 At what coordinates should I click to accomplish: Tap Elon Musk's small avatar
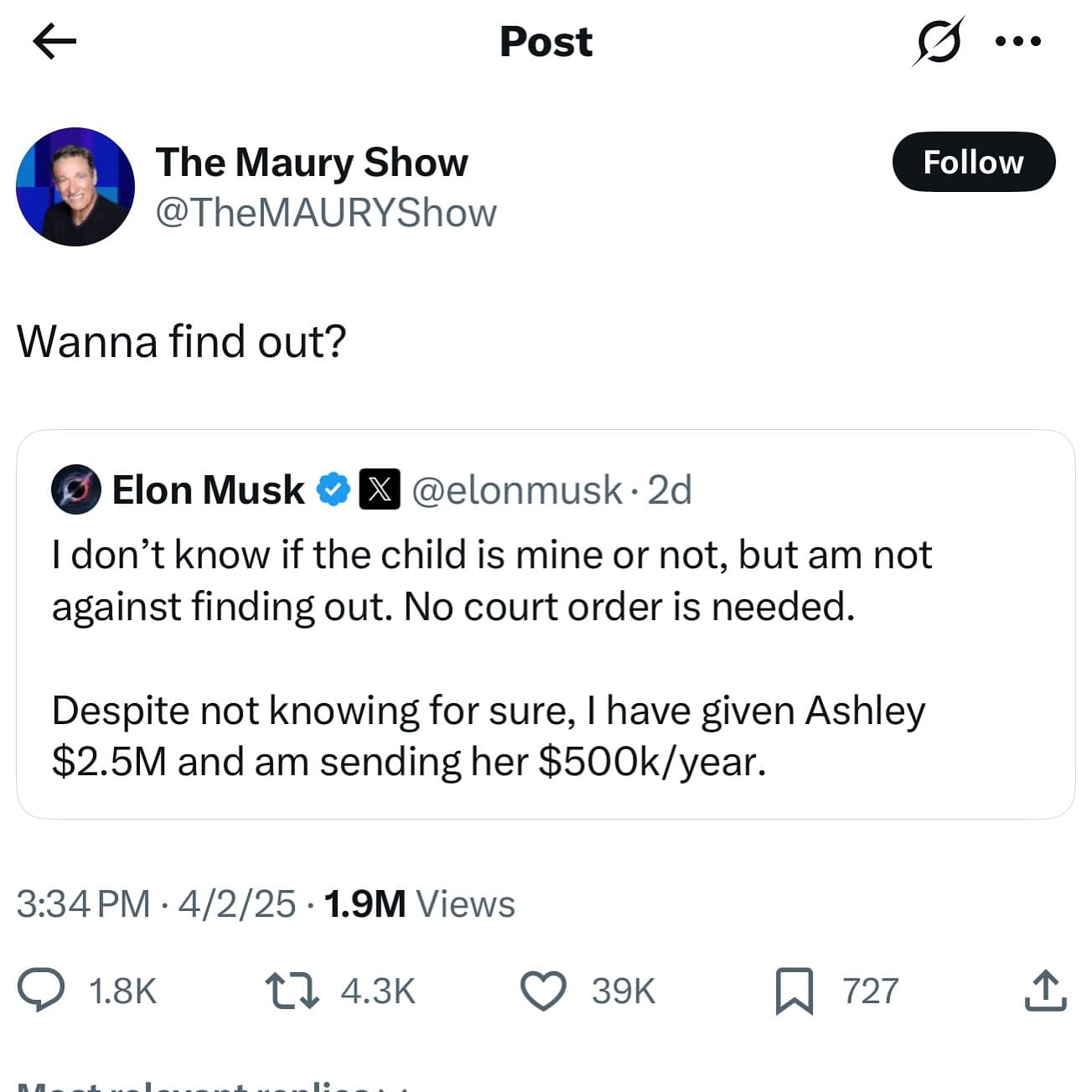click(75, 490)
